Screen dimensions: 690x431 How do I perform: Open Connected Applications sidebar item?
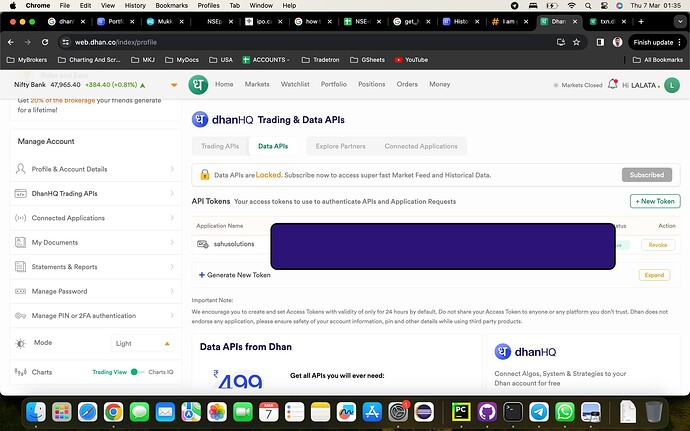tap(95, 218)
